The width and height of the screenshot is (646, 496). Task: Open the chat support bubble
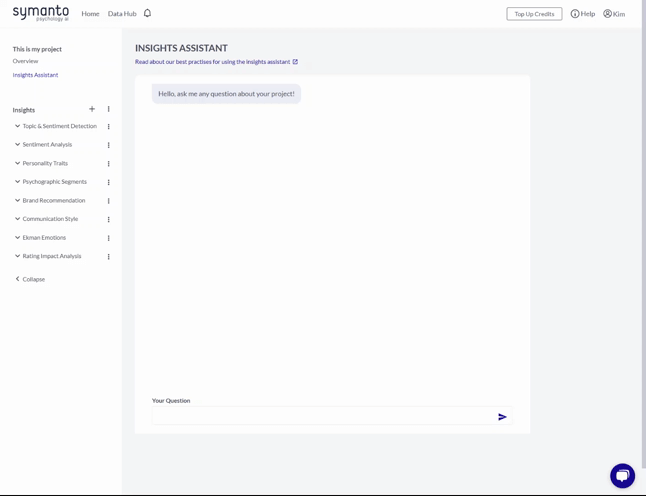pyautogui.click(x=623, y=475)
